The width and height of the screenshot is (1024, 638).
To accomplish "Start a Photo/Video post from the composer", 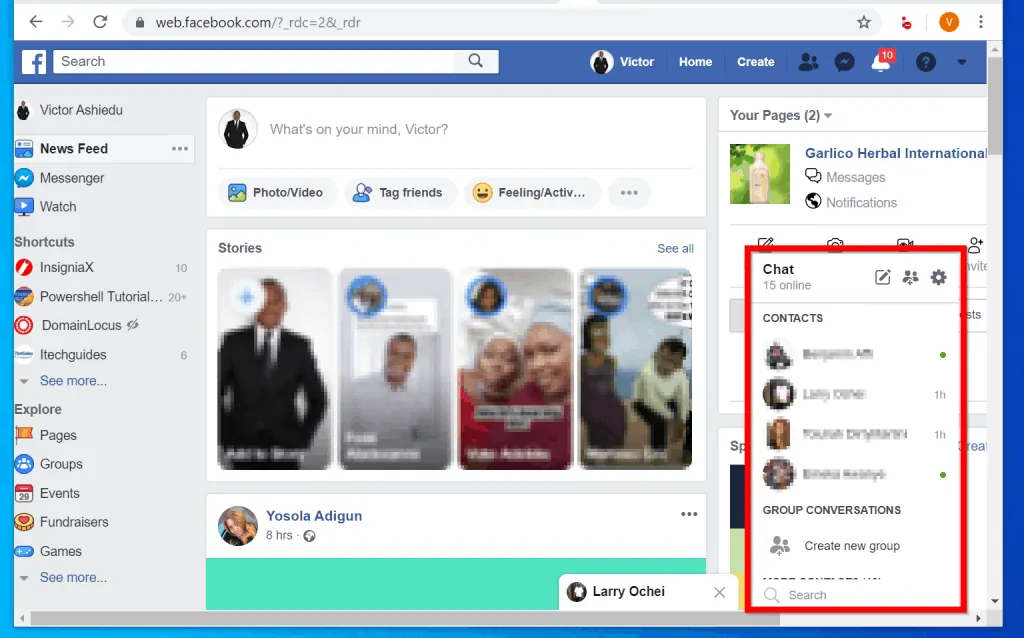I will pyautogui.click(x=277, y=192).
